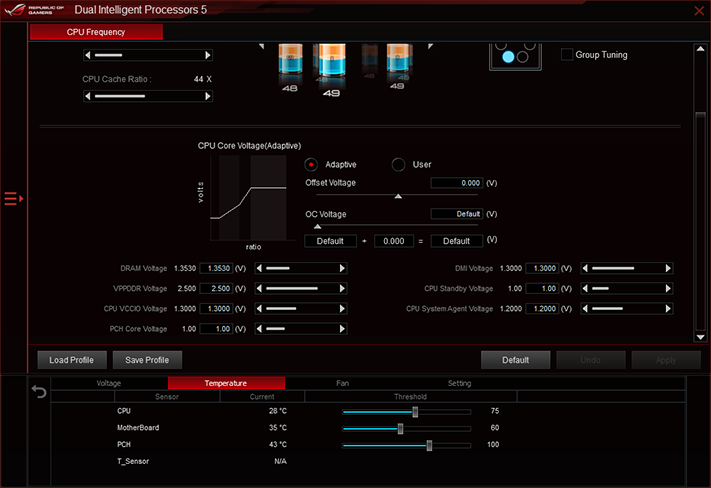Decrease CPU Cache Ratio with left arrow
This screenshot has width=711, height=488.
(x=88, y=96)
